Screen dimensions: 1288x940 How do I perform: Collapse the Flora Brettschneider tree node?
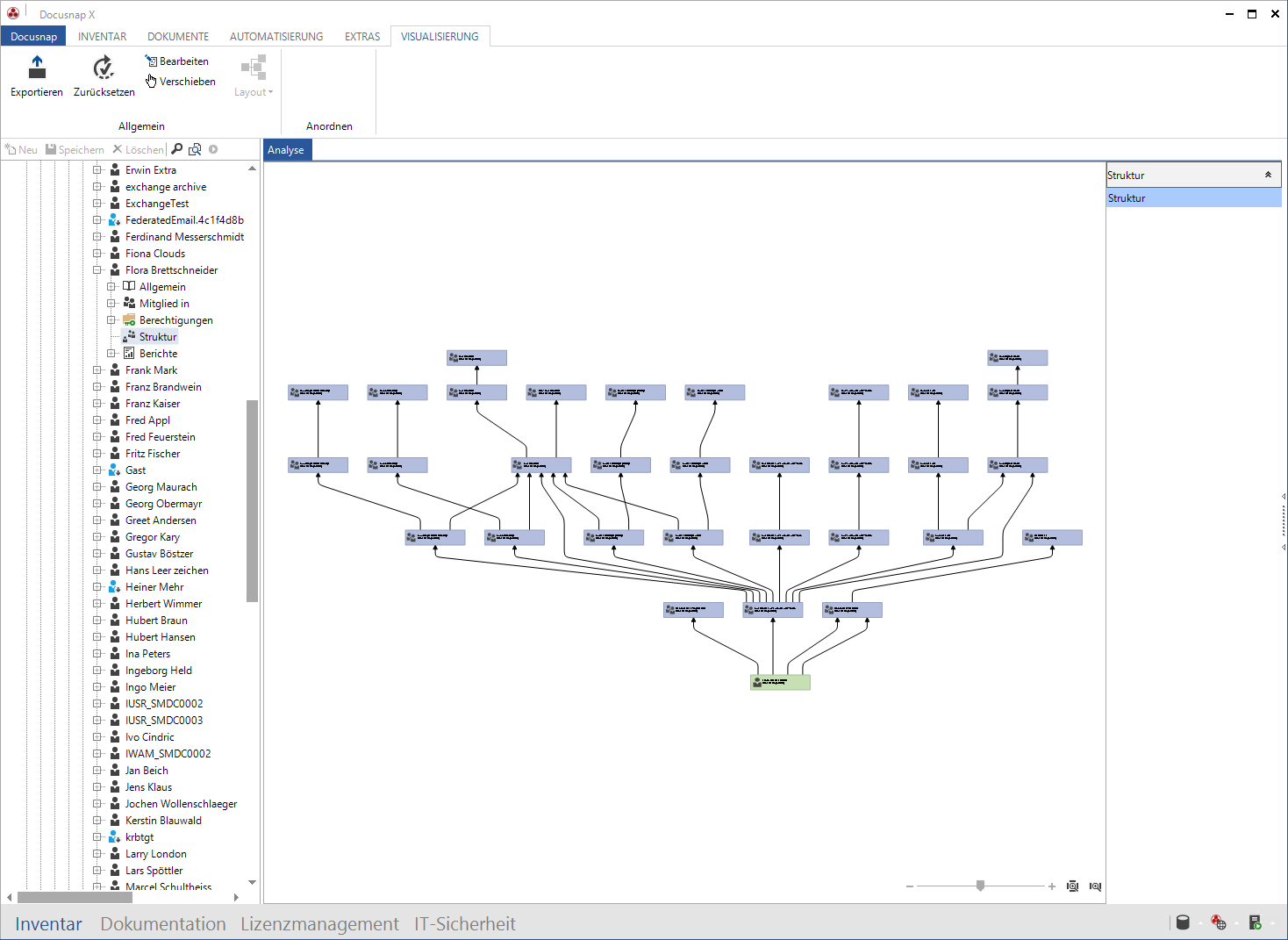97,270
